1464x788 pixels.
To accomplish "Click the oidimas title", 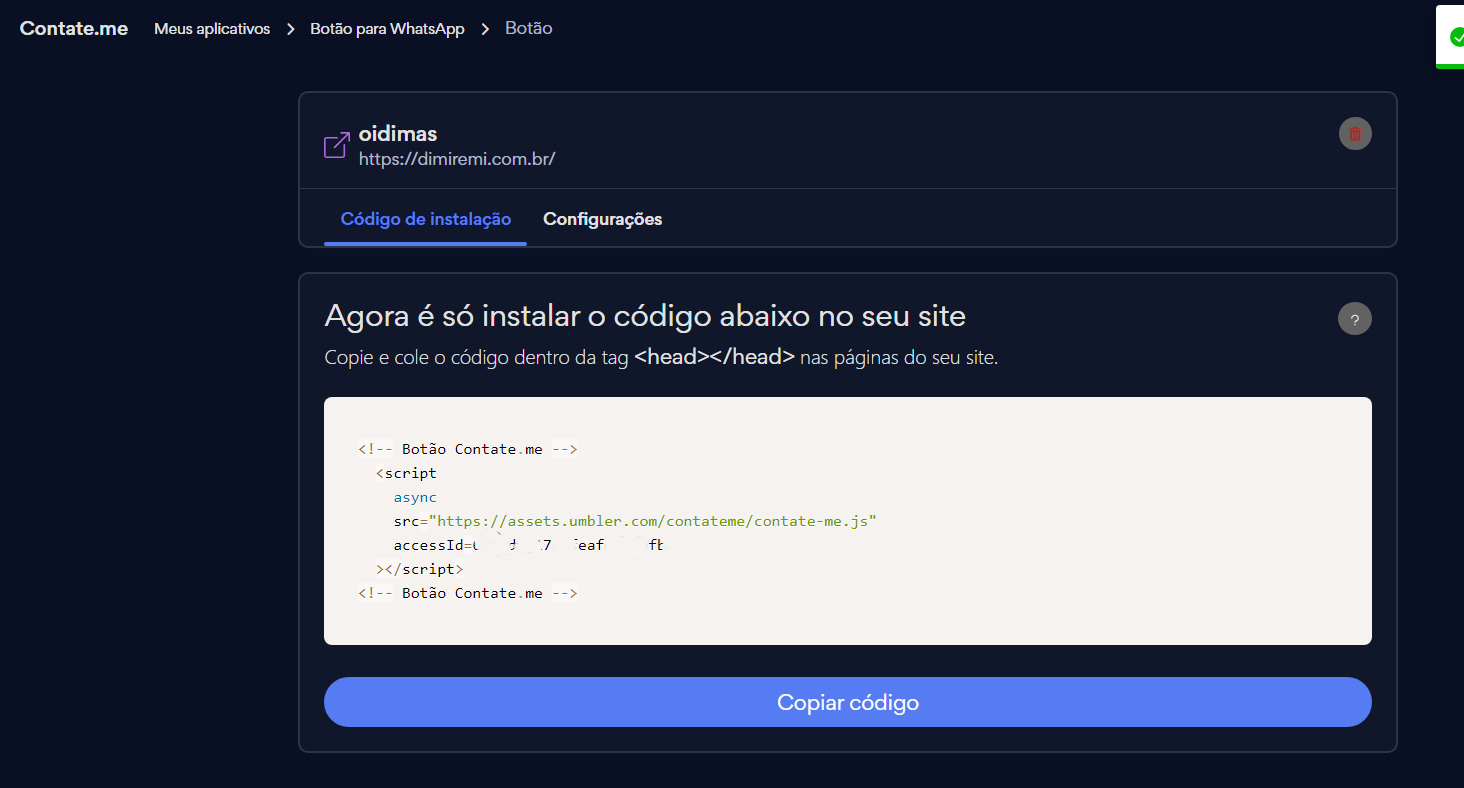I will tap(398, 134).
